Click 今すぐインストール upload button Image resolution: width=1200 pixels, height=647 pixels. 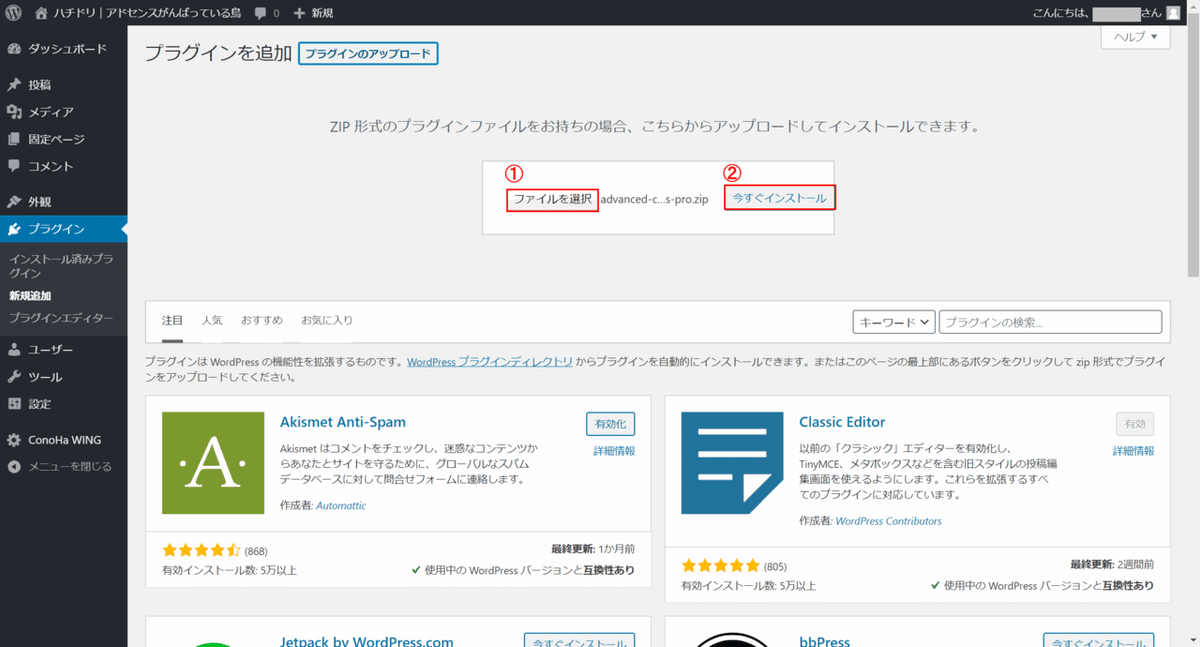click(x=780, y=198)
